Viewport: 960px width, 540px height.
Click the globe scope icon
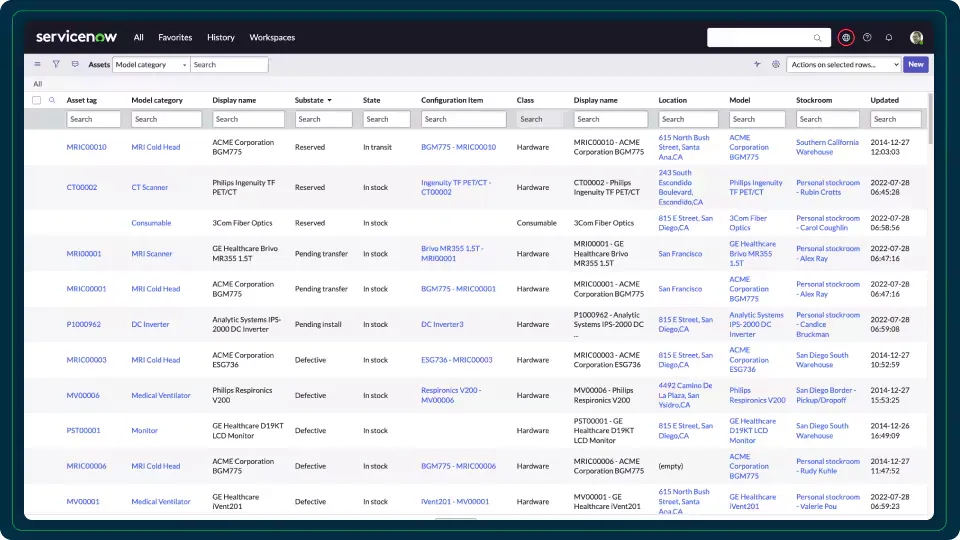click(846, 38)
